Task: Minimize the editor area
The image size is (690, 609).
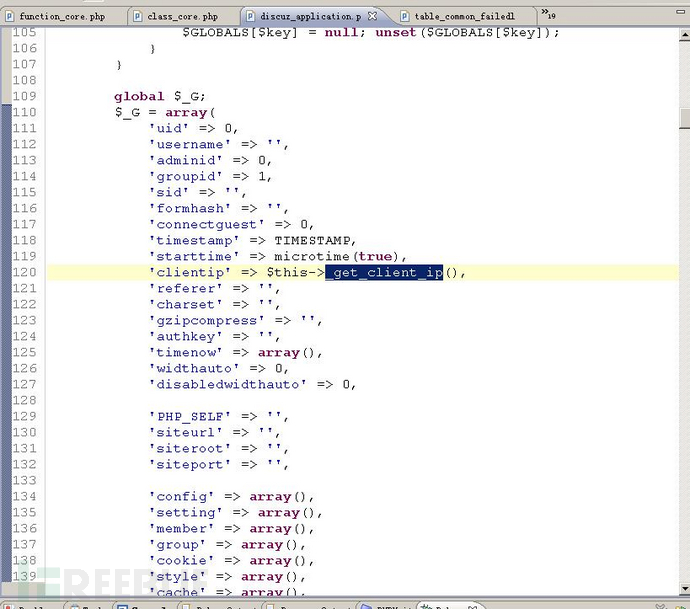Action: (x=680, y=12)
